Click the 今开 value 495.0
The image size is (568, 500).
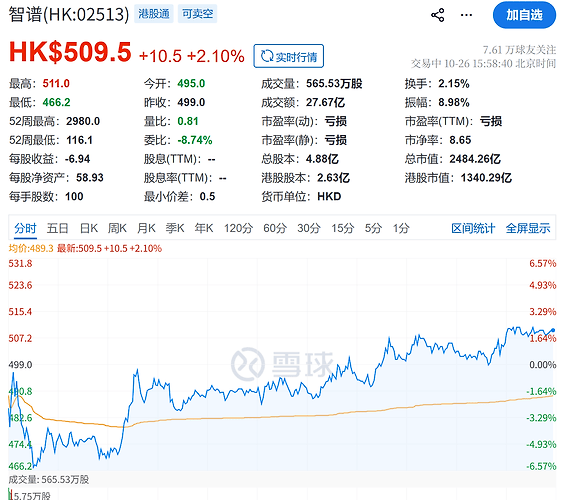click(191, 84)
